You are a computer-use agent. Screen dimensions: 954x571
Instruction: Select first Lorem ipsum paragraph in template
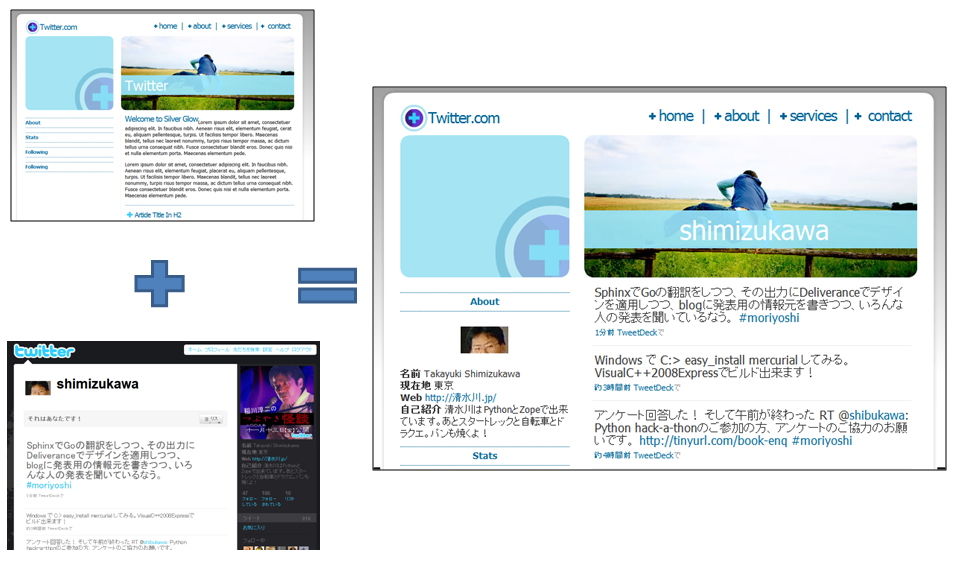(209, 138)
